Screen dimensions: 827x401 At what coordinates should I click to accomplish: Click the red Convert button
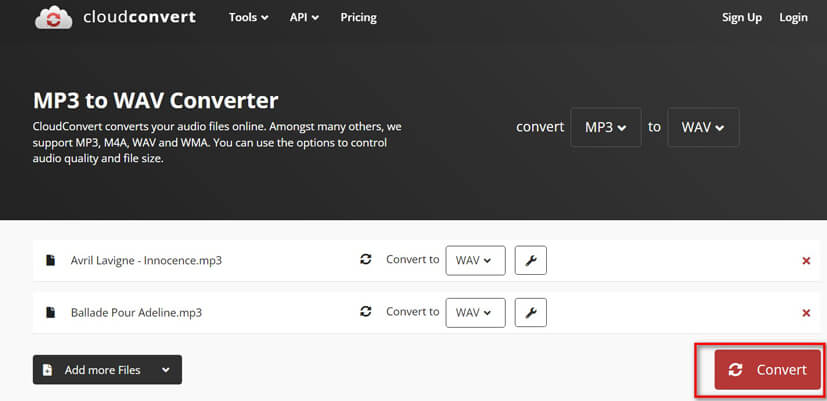pyautogui.click(x=767, y=369)
